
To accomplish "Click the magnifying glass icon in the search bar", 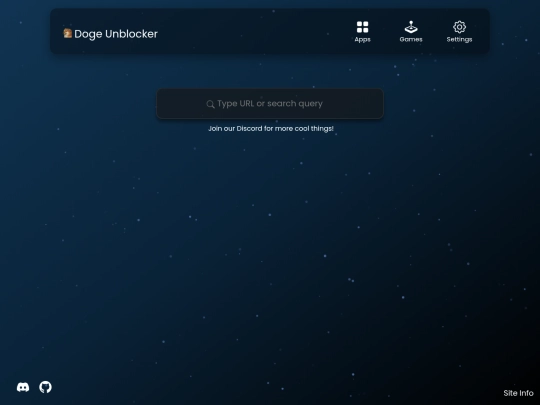I will pyautogui.click(x=210, y=104).
